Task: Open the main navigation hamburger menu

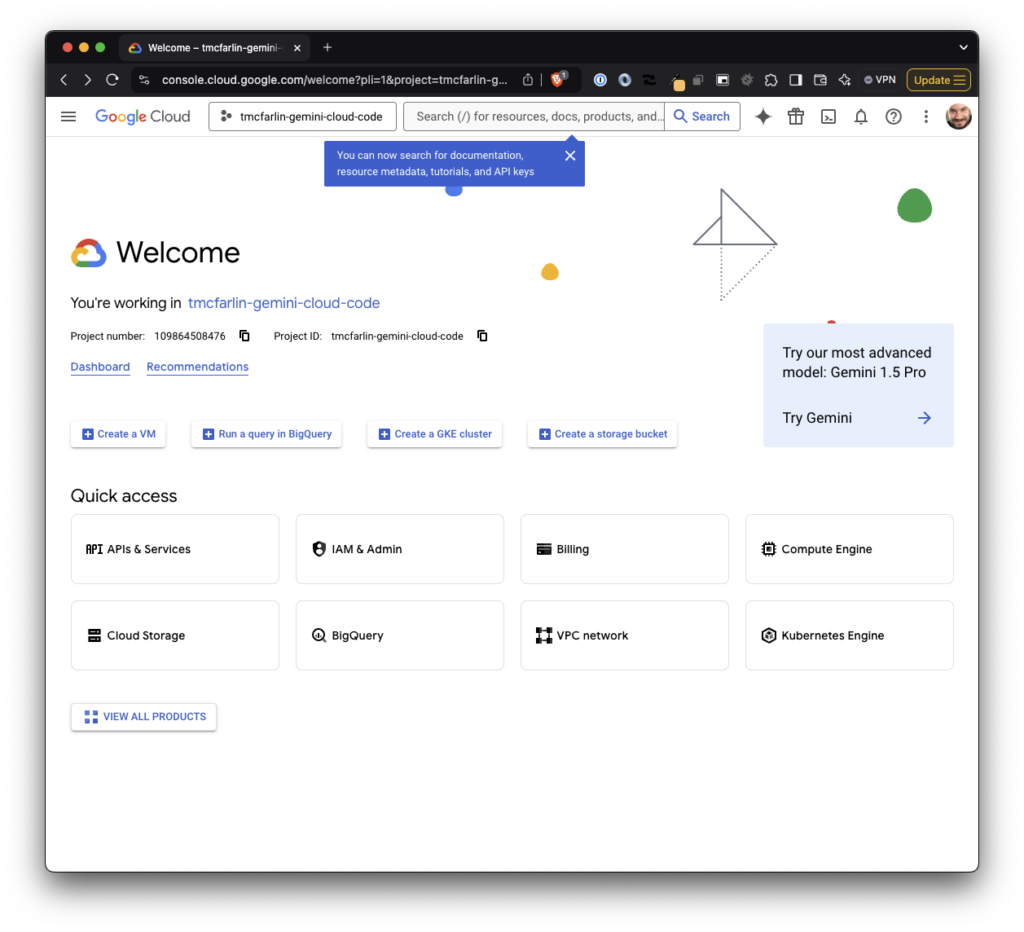Action: pyautogui.click(x=68, y=116)
